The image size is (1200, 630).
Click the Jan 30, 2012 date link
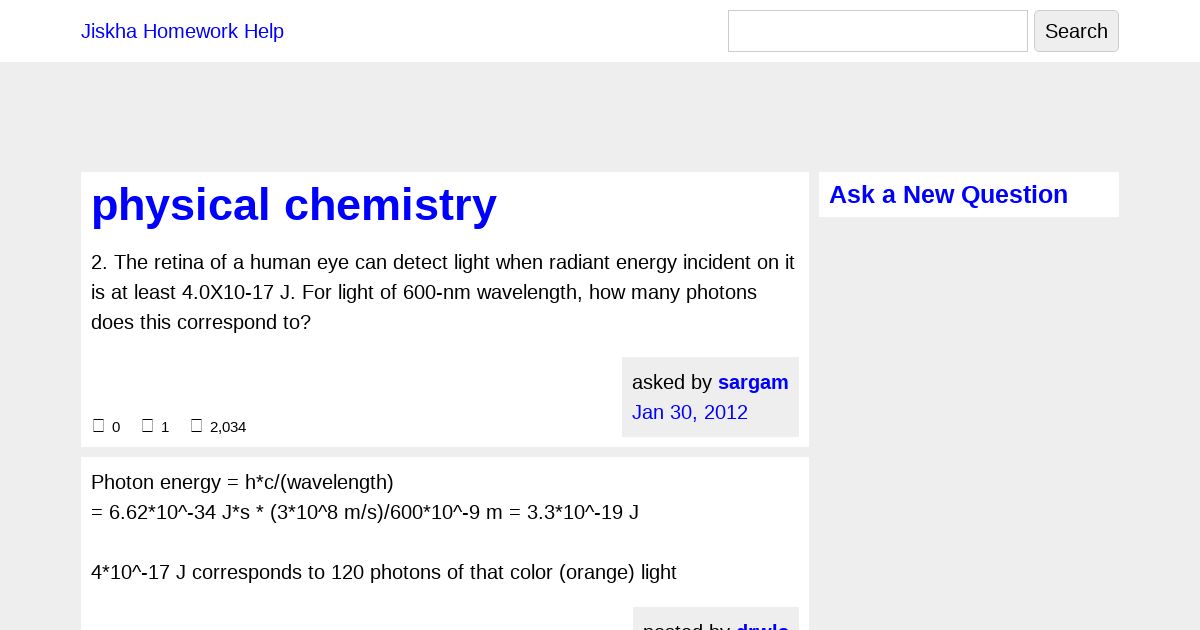(x=690, y=412)
